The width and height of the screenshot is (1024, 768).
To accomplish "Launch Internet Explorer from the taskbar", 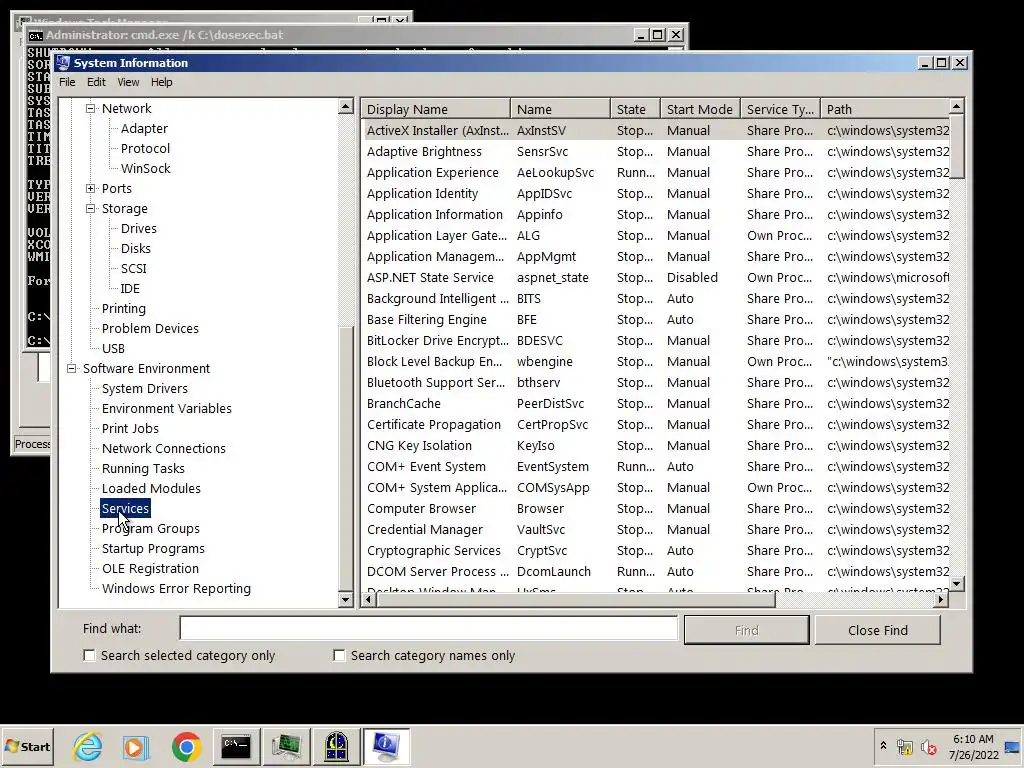I will (x=88, y=746).
